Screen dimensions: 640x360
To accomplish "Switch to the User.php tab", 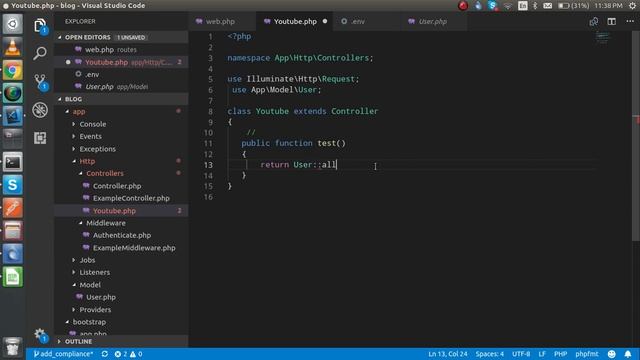I will tap(434, 21).
